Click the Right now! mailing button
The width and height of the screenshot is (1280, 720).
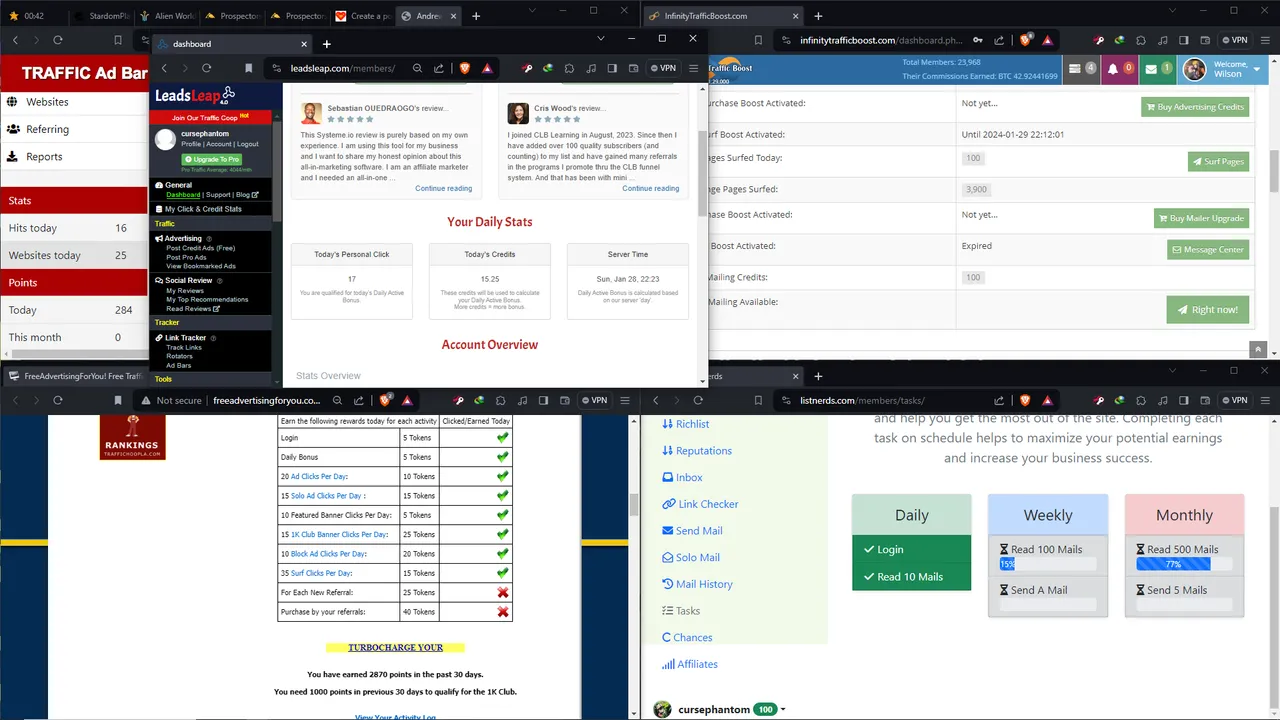coord(1208,310)
